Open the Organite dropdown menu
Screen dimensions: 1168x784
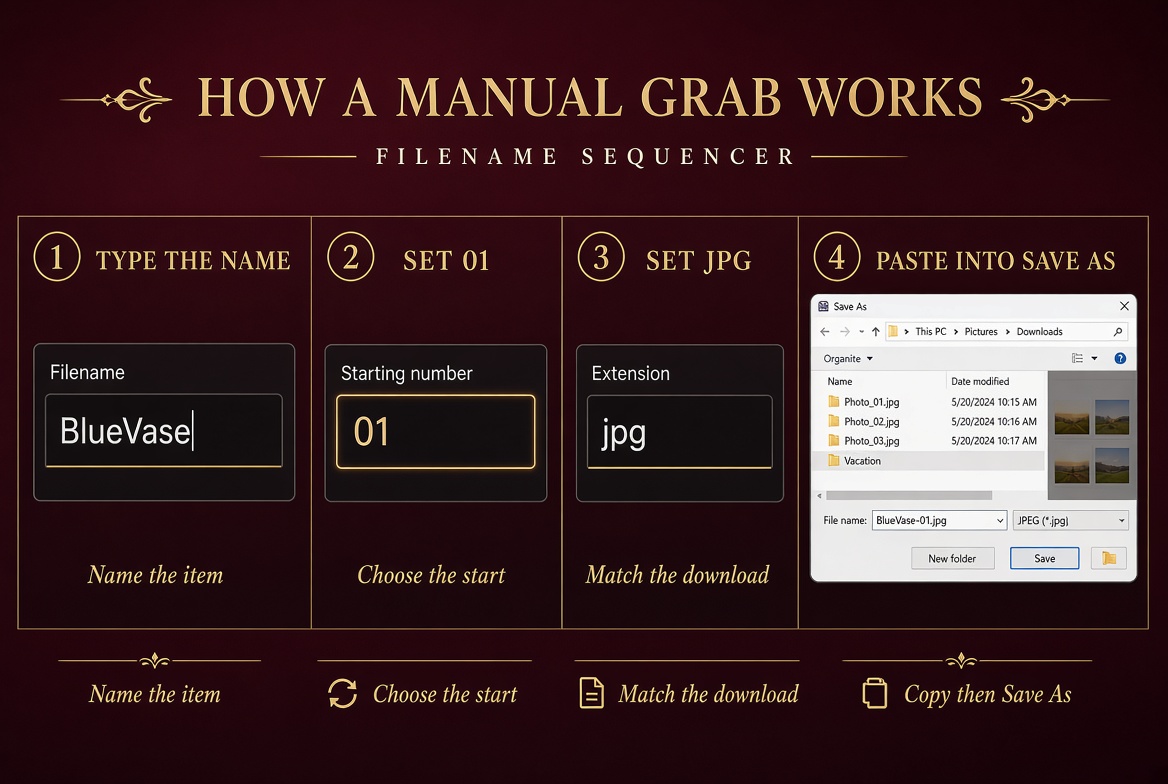coord(848,358)
